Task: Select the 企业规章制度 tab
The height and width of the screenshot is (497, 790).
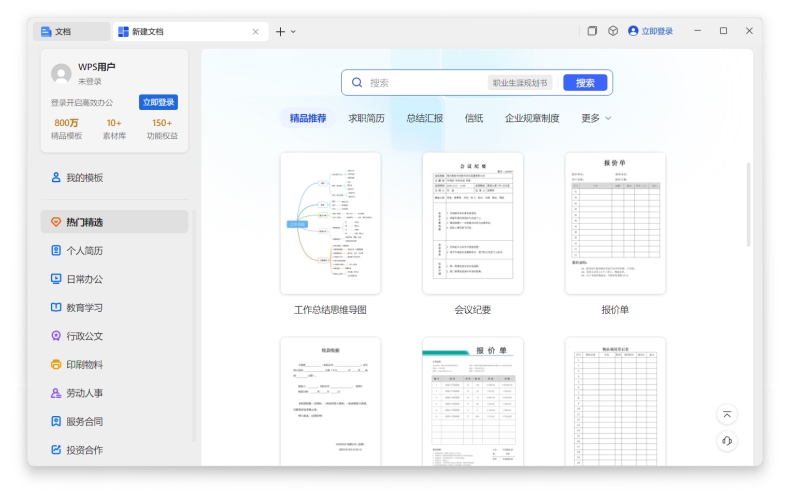Action: [532, 118]
